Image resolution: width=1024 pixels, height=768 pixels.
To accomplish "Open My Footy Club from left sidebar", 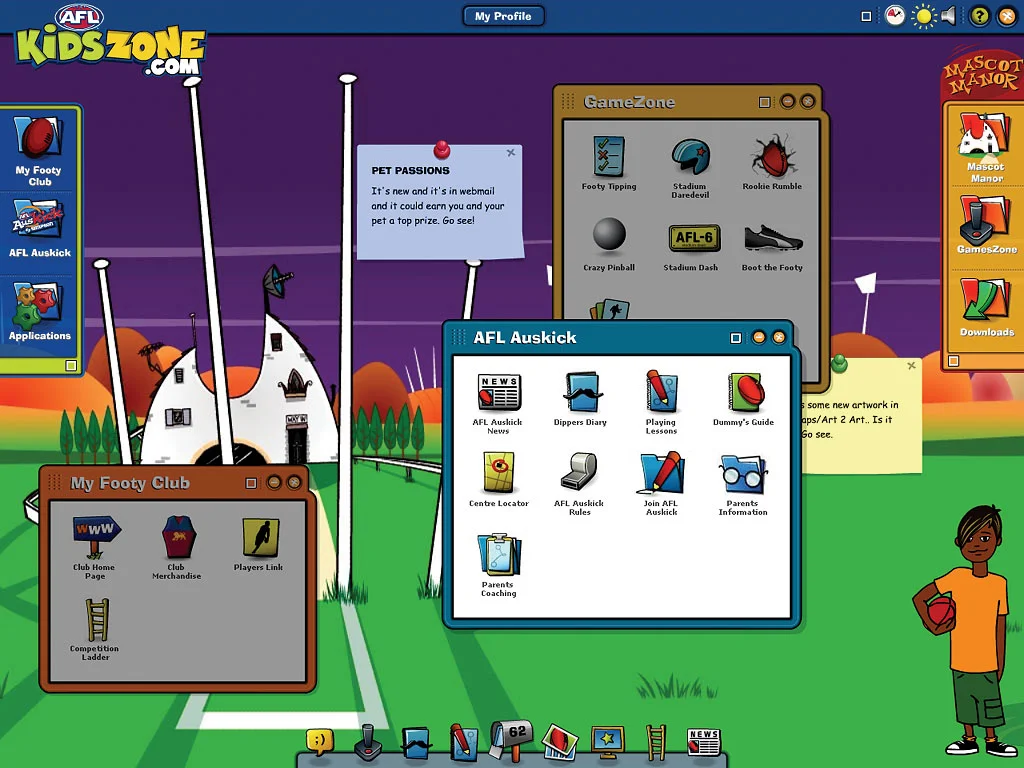I will pos(39,151).
